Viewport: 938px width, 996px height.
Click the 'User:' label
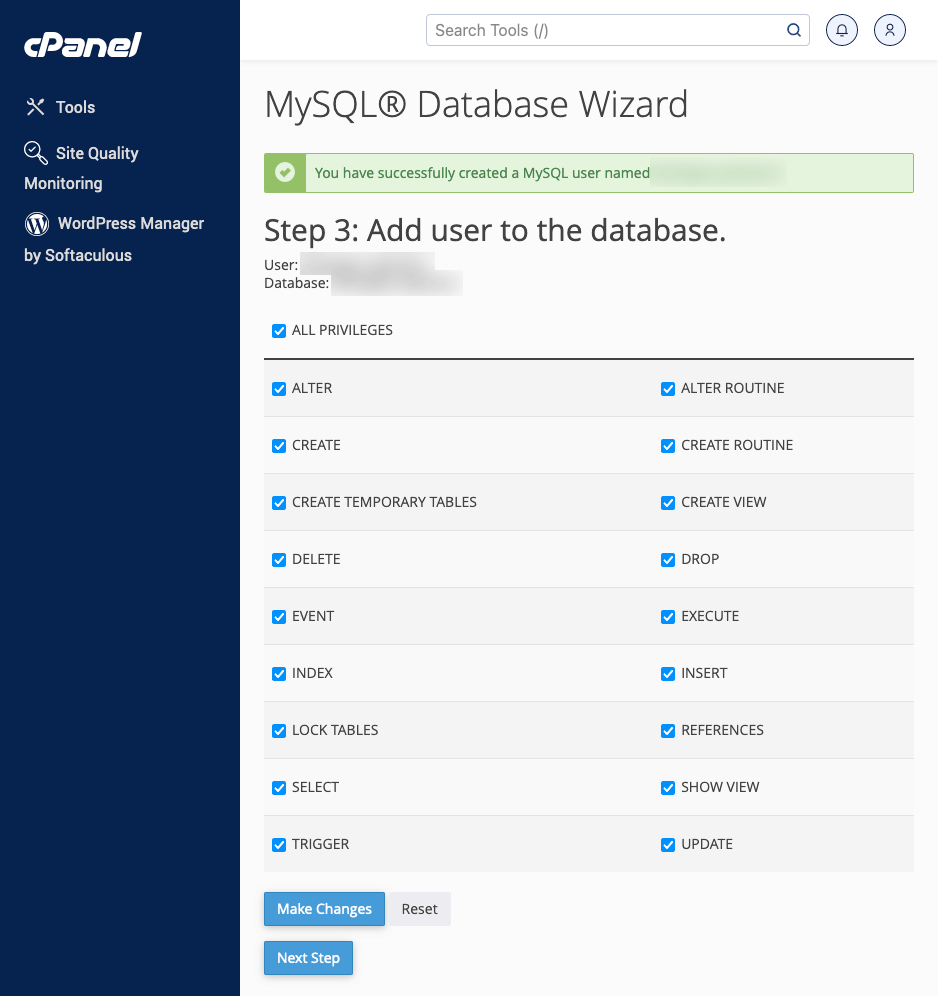[x=281, y=265]
